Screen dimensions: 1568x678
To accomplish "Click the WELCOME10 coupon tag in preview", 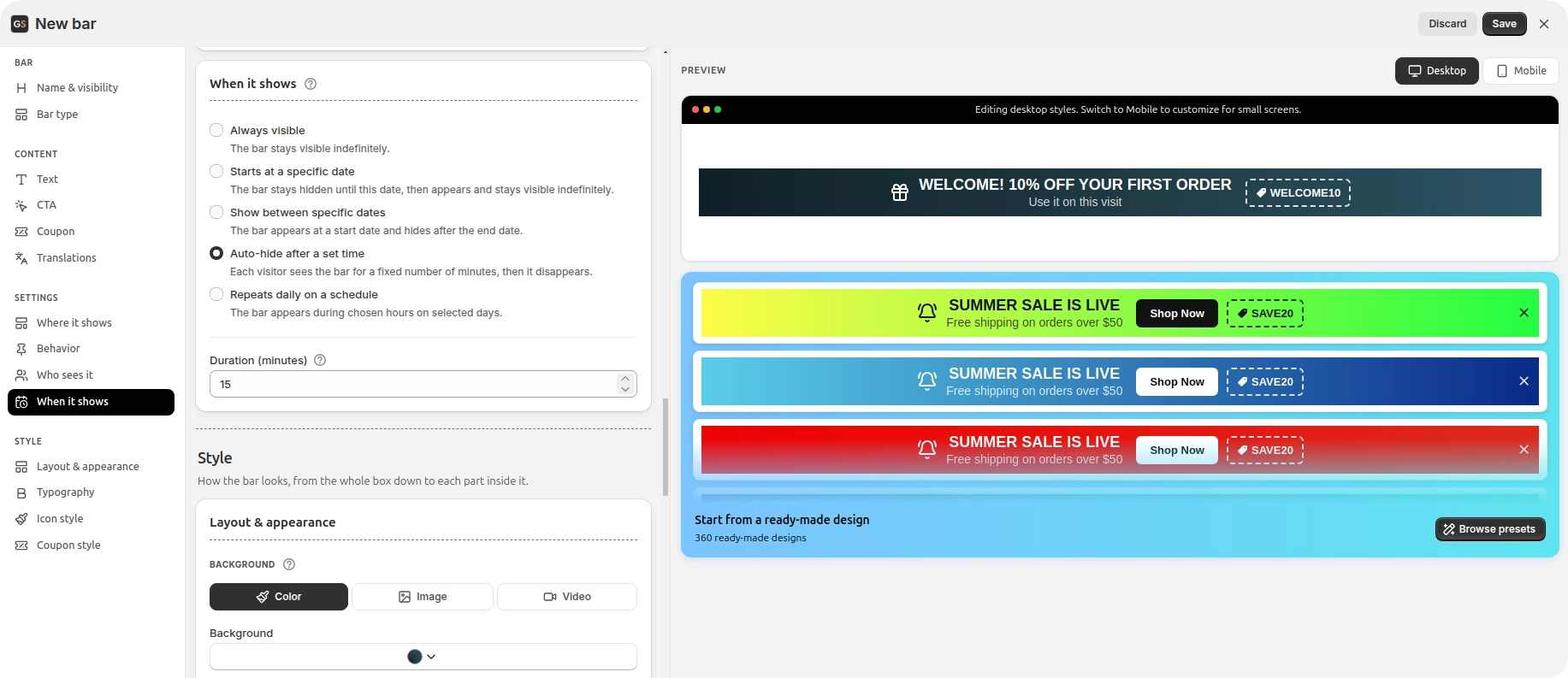I will point(1298,193).
